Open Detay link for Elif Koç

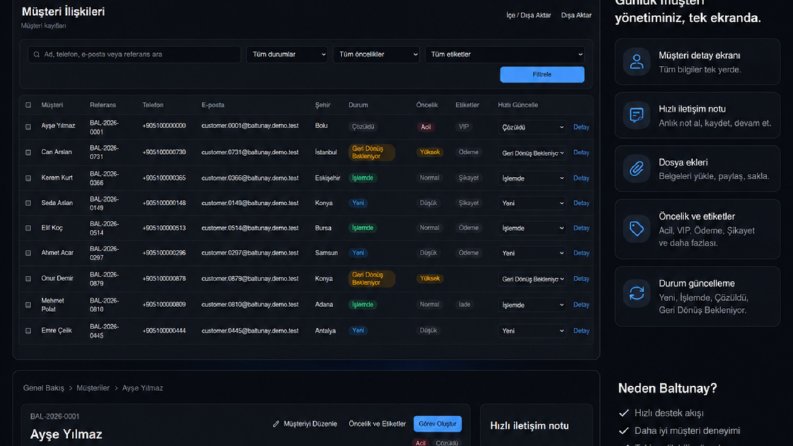click(x=581, y=228)
